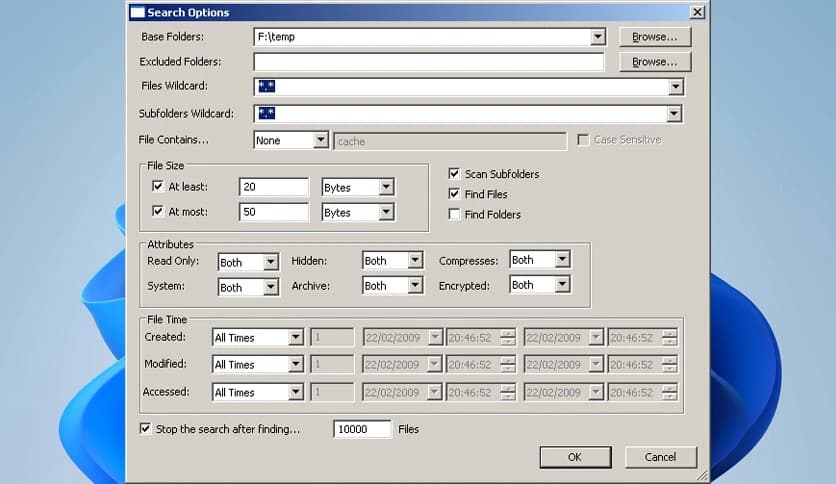Click the second Accessed time spinner
The height and width of the screenshot is (484, 836).
(x=670, y=392)
